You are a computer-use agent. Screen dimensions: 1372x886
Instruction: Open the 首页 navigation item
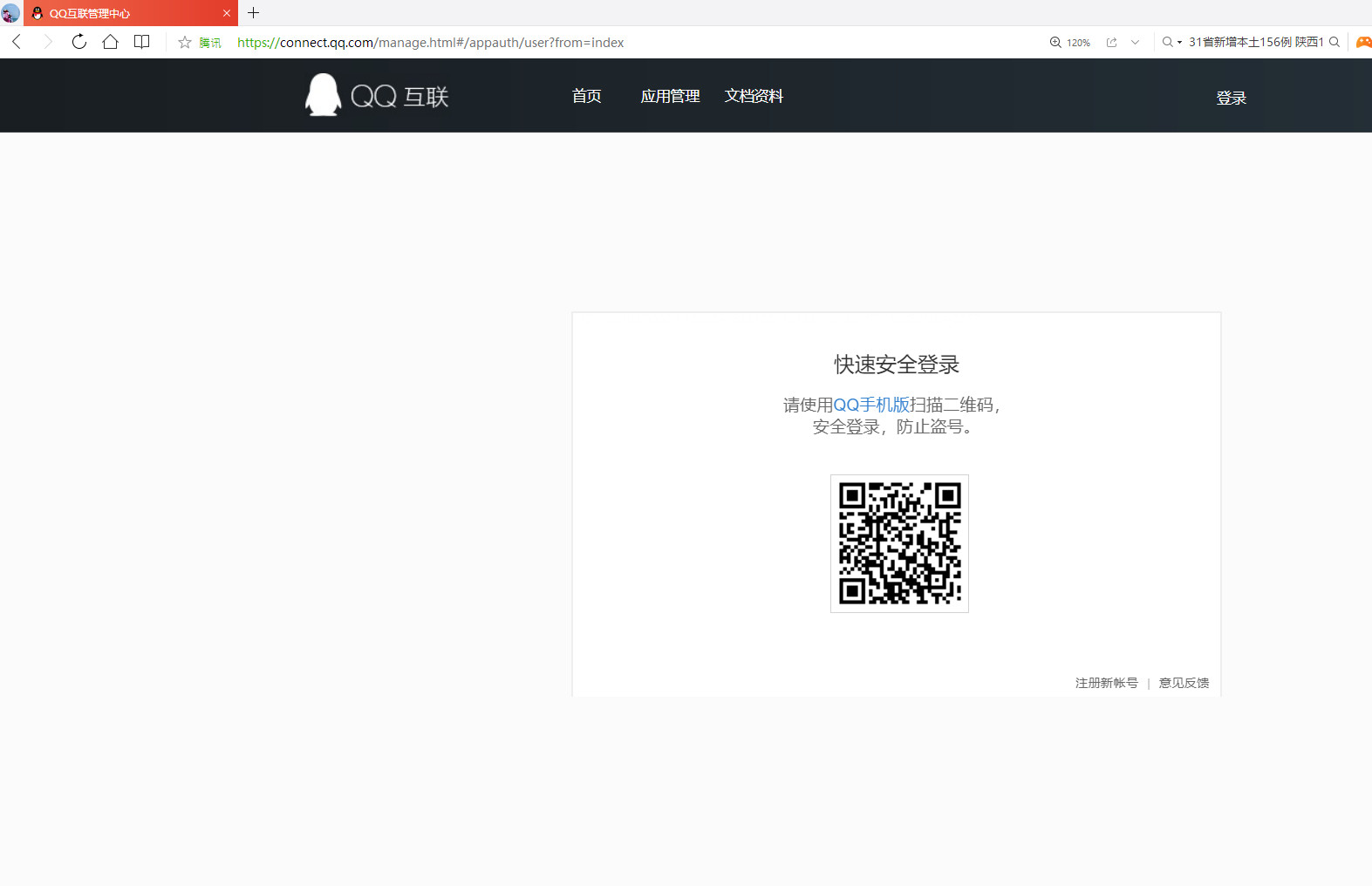(587, 96)
